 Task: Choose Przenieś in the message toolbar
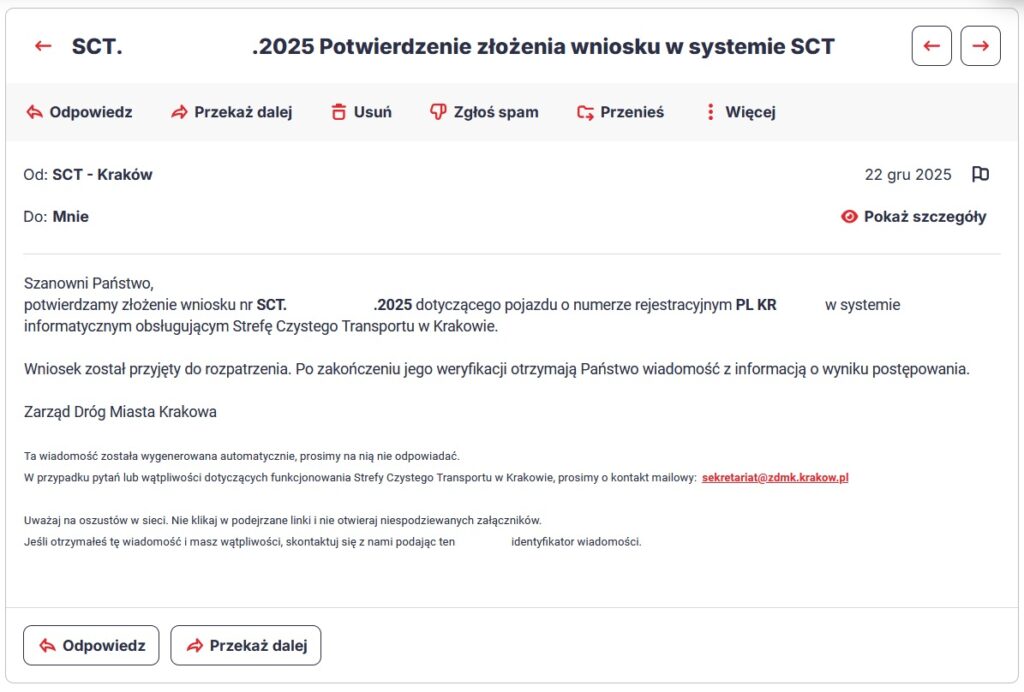coord(632,112)
